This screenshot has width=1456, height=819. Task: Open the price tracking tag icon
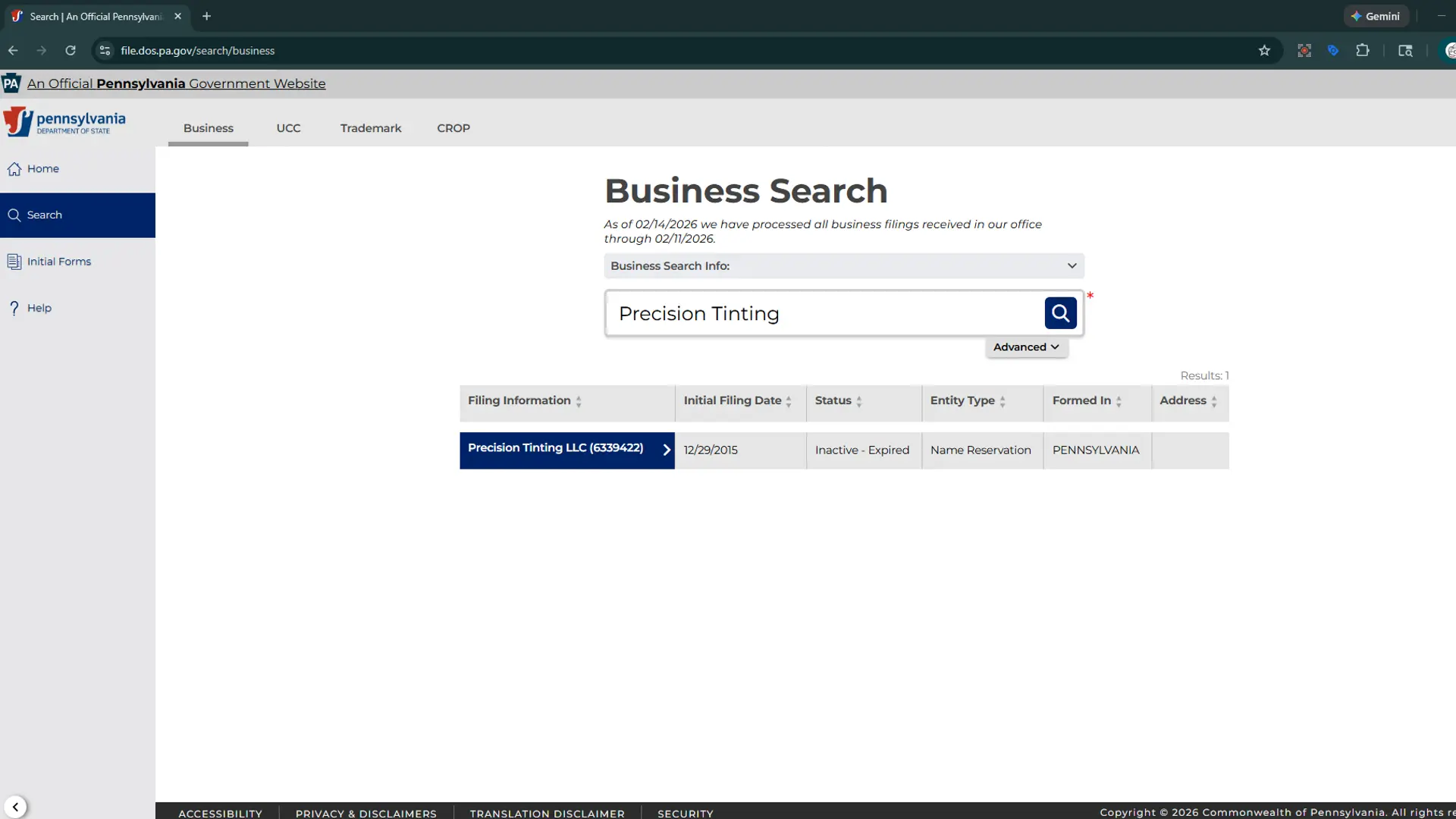pos(1334,50)
